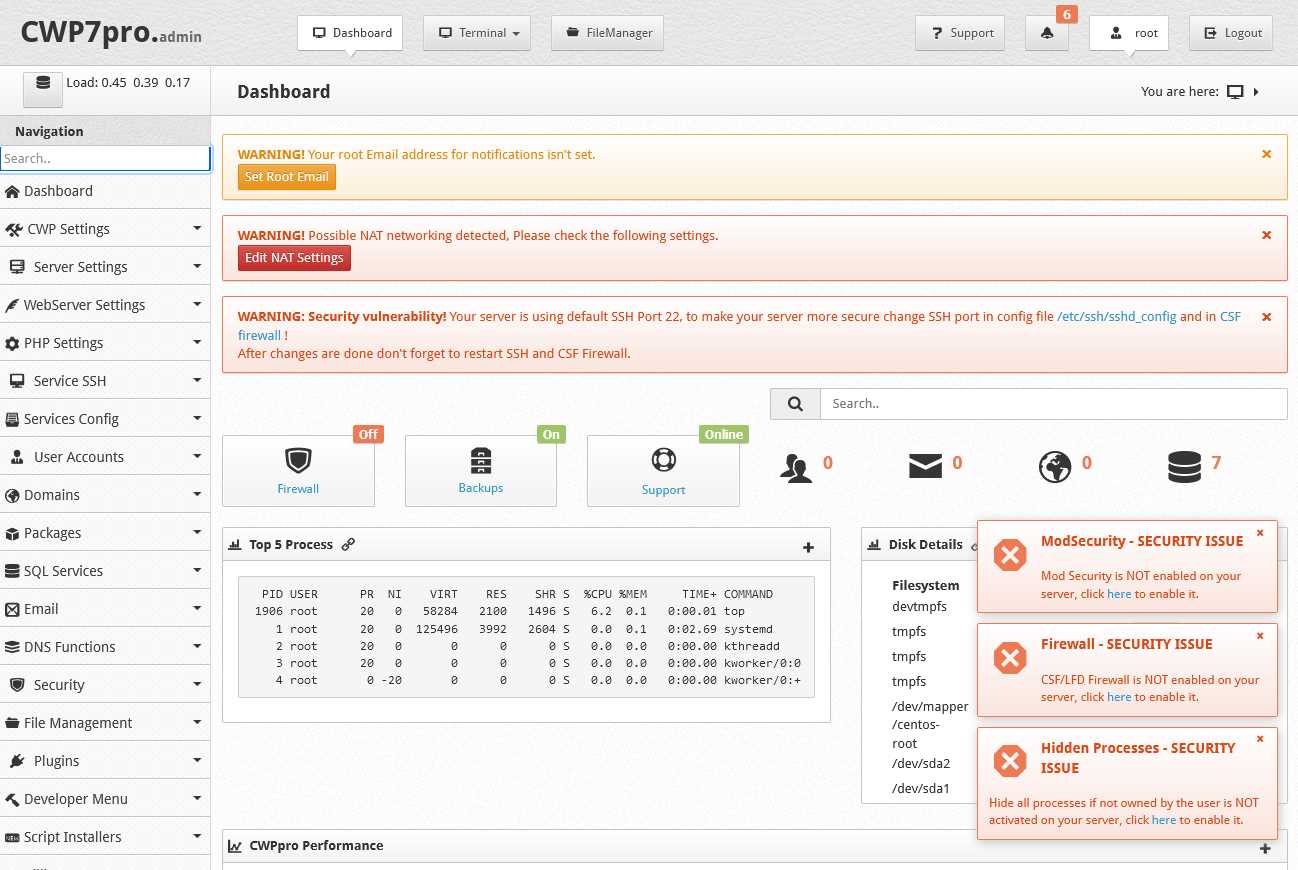Screen dimensions: 1298x870
Task: Click the database stack count icon
Action: click(1184, 467)
